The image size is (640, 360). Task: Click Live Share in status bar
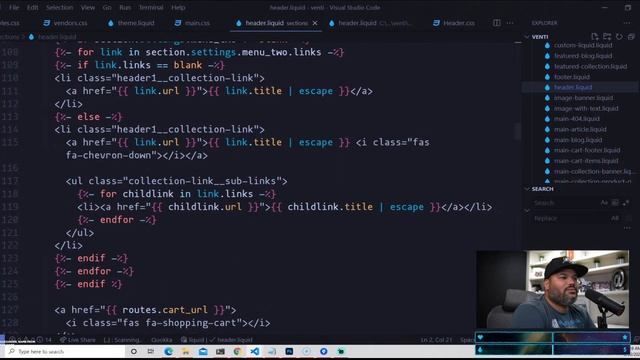coord(78,340)
